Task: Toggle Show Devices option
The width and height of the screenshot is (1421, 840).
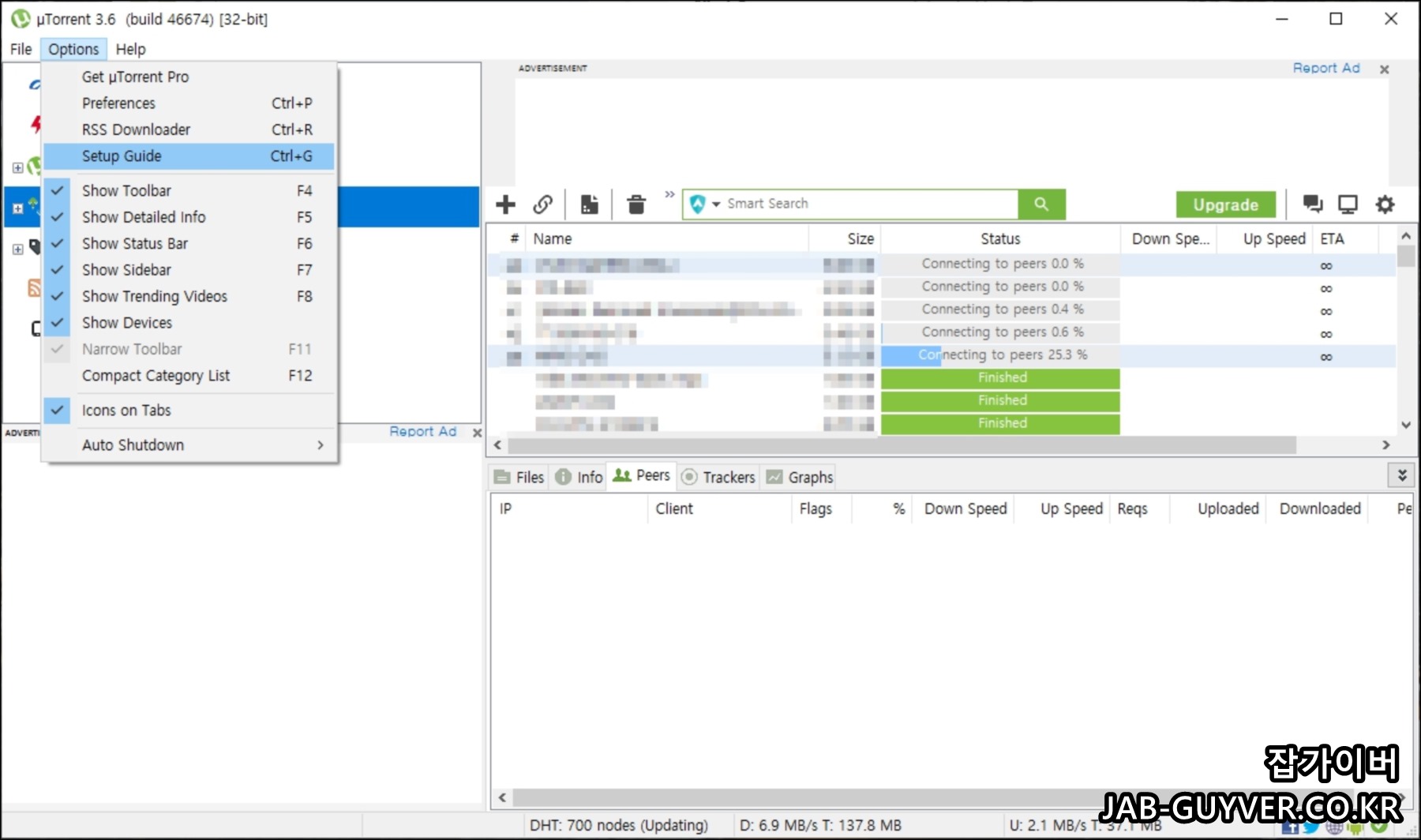Action: (189, 323)
